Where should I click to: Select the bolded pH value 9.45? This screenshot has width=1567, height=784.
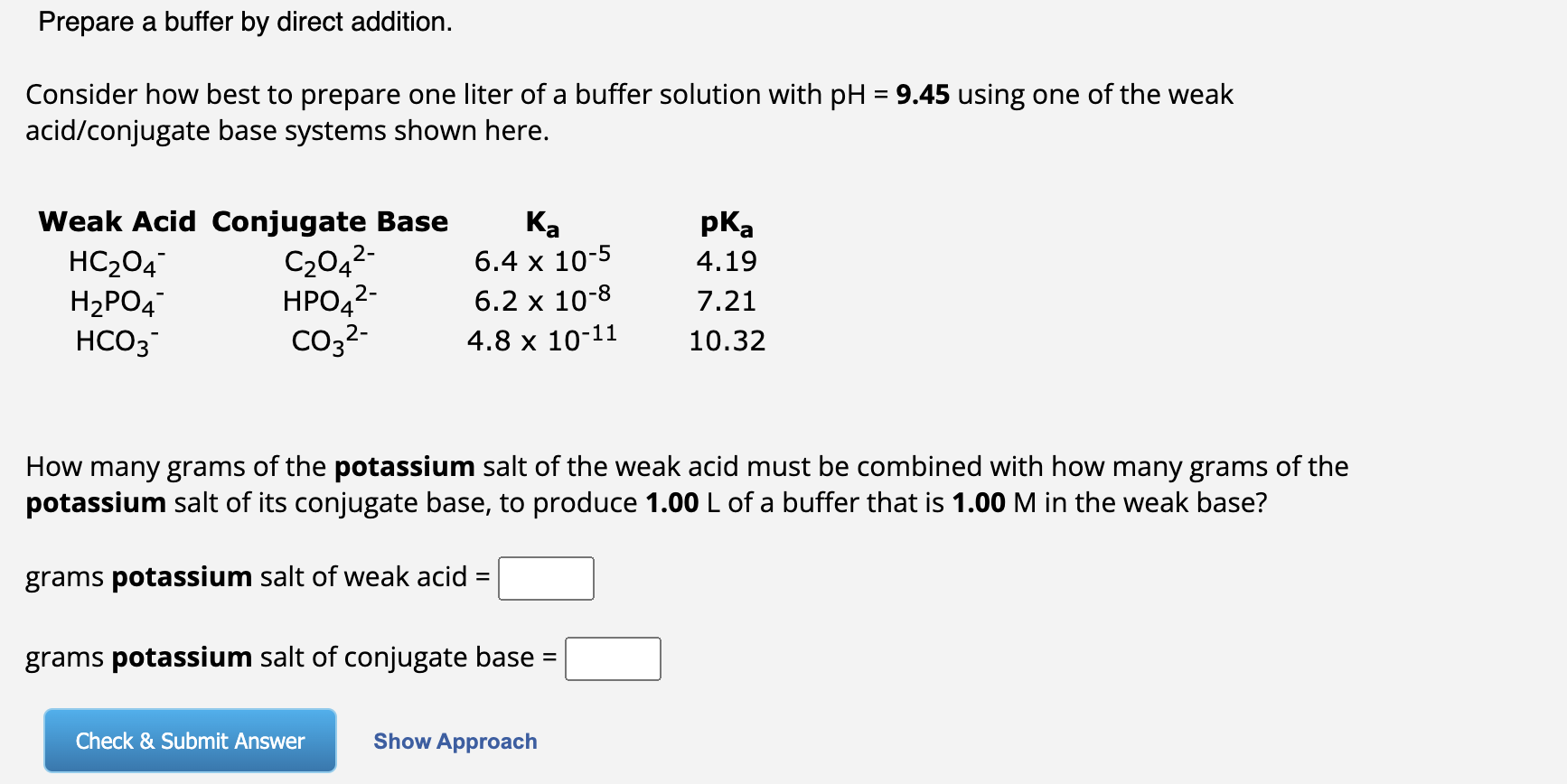(921, 94)
